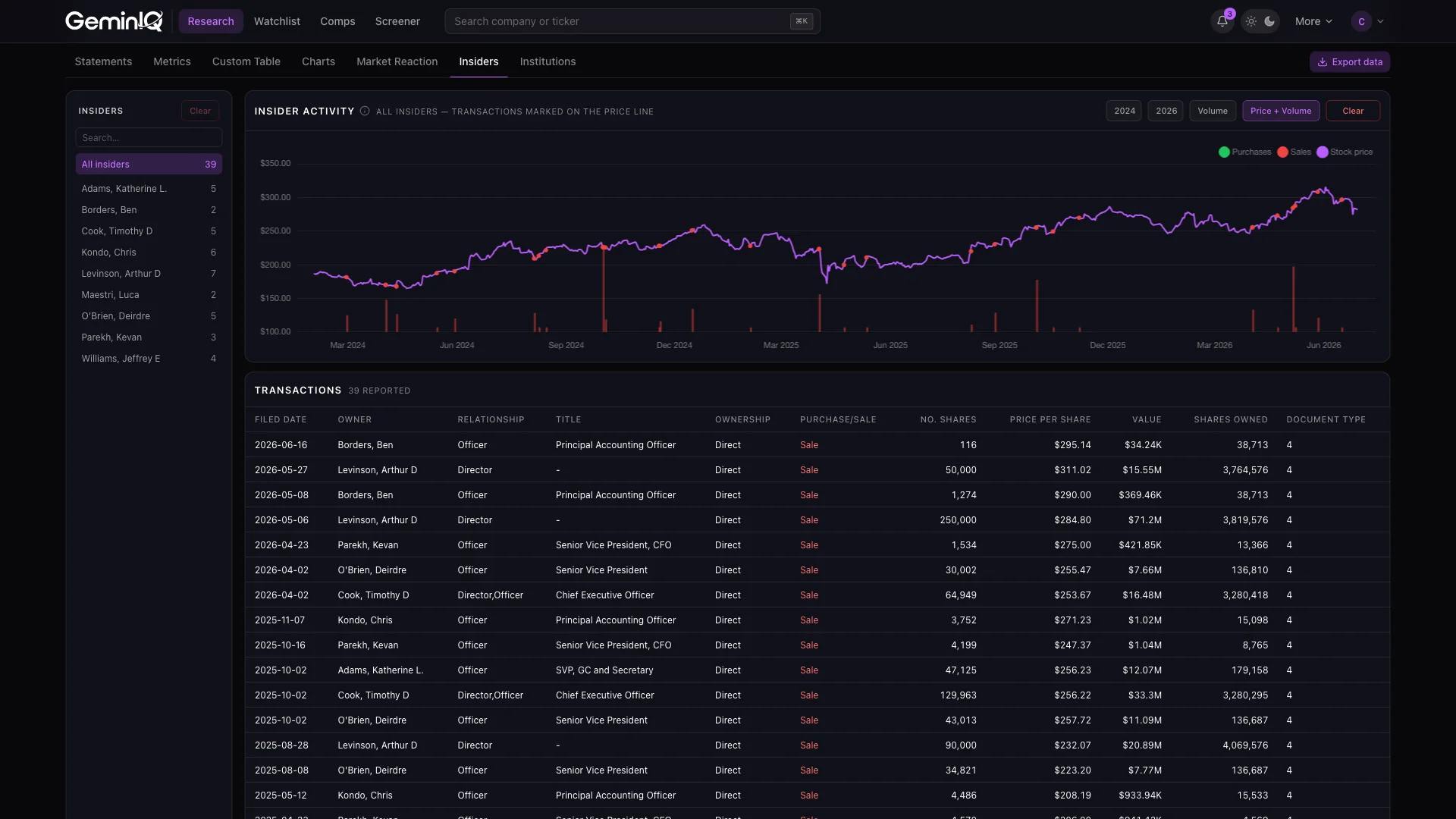Expand the user account chevron
The image size is (1456, 819).
[1381, 21]
